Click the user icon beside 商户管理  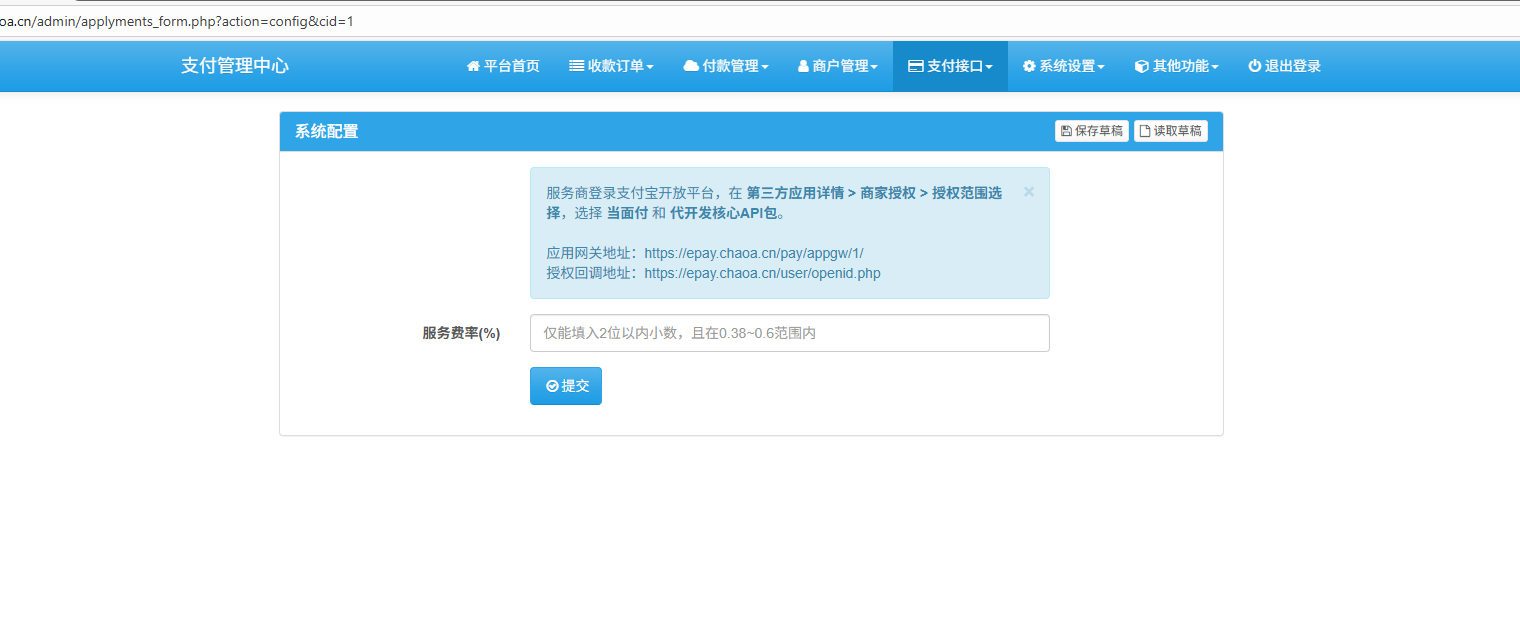(803, 66)
